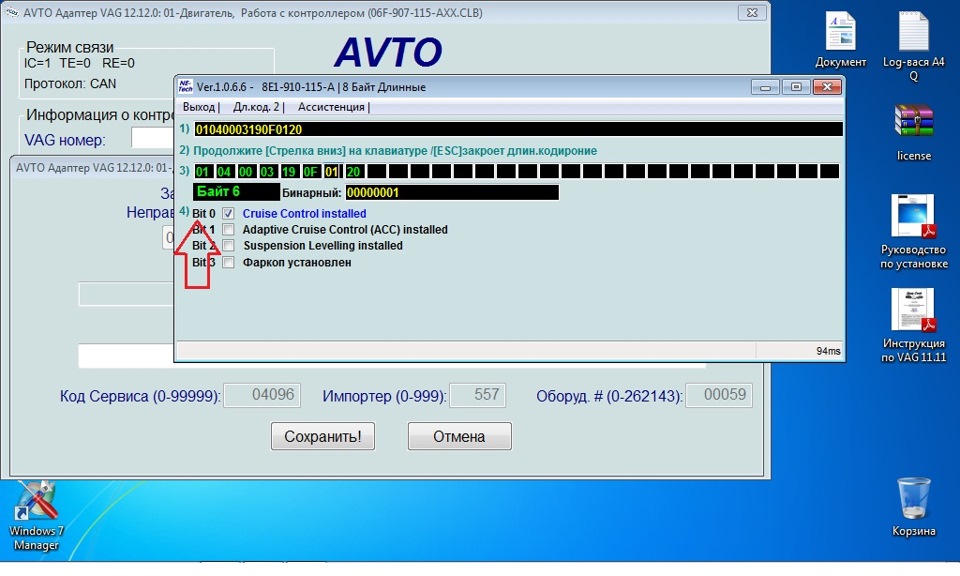Click the Сохранить! button
960x576 pixels.
(323, 436)
